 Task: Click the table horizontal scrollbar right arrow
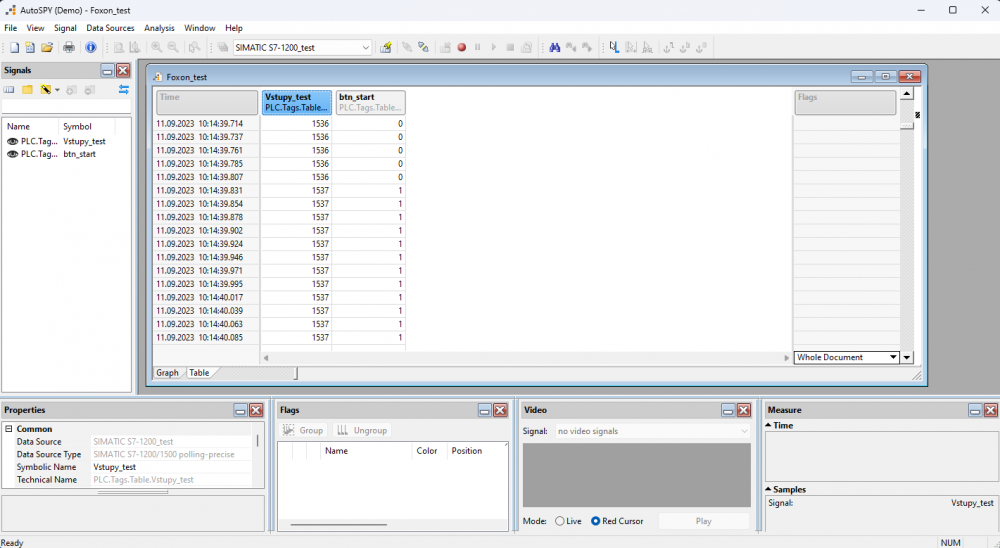click(786, 358)
